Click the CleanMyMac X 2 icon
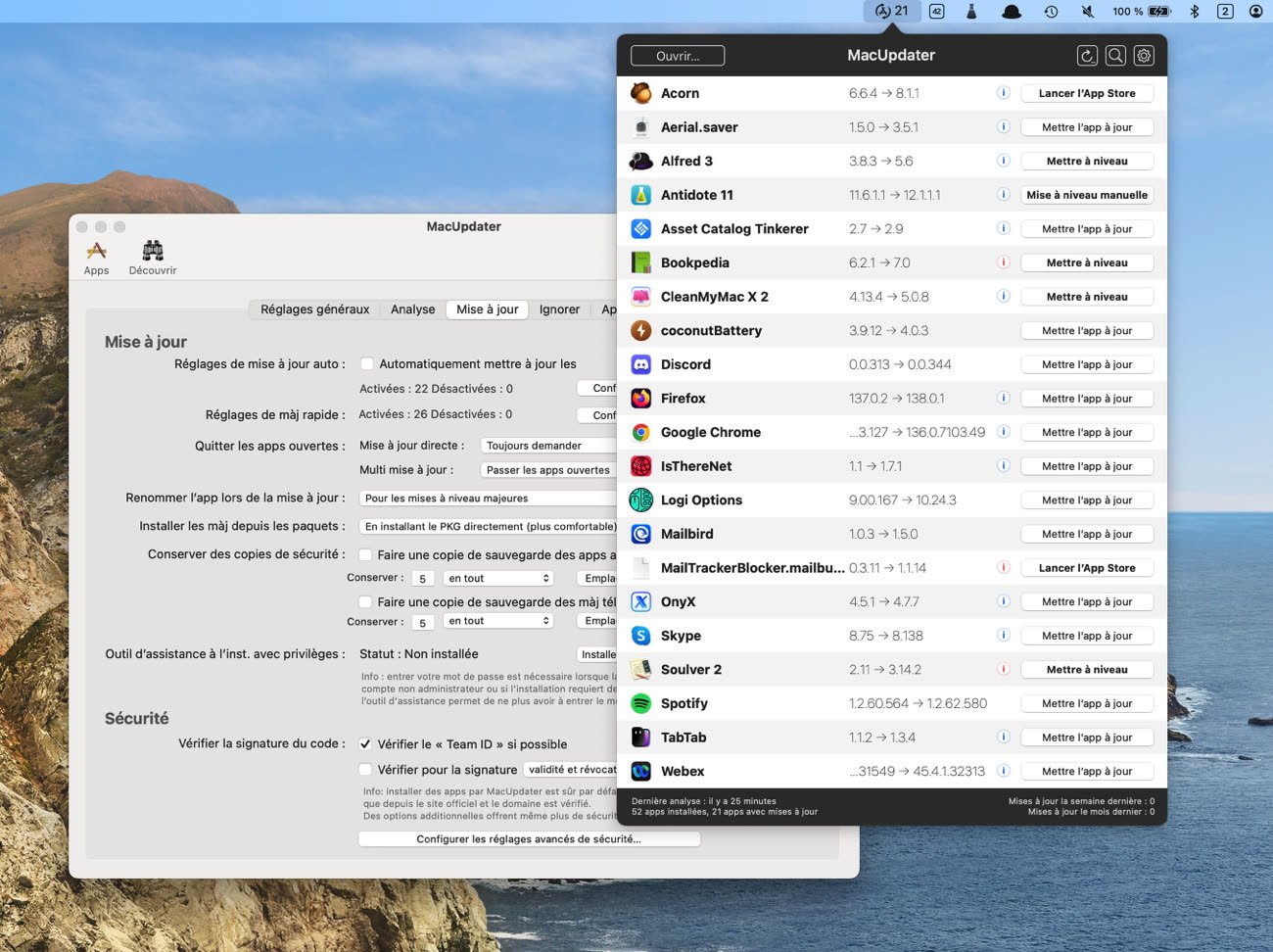 (x=641, y=297)
